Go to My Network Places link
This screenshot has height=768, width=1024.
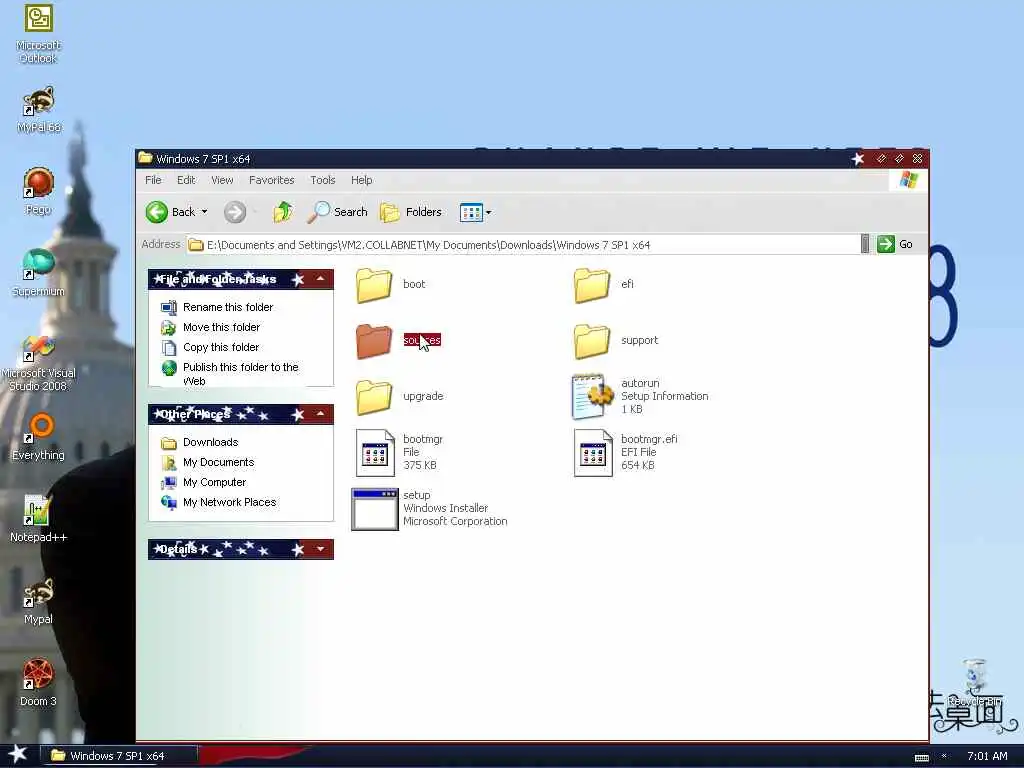[229, 502]
